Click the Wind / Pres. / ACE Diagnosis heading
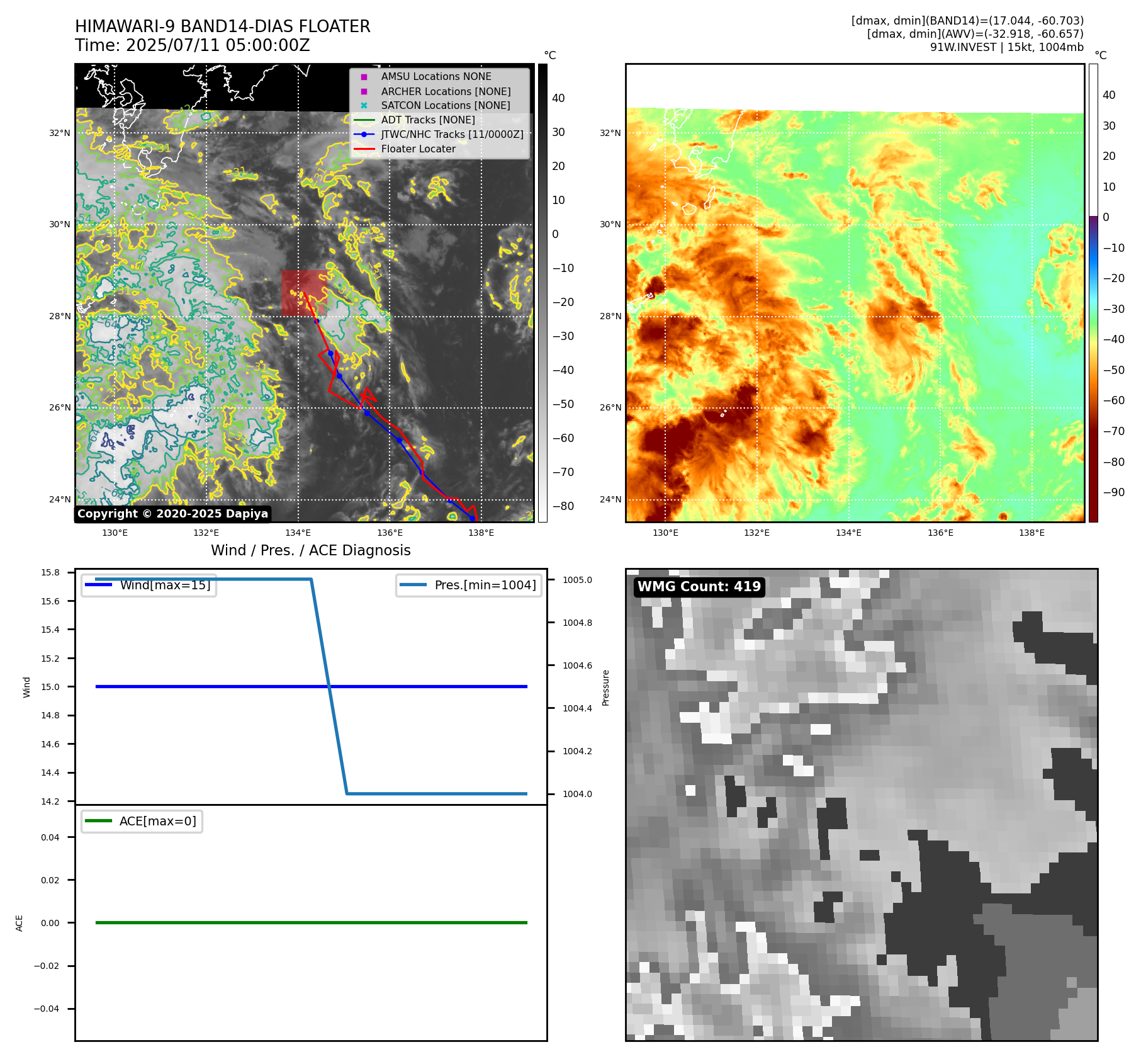This screenshot has width=1141, height=1064. click(311, 550)
